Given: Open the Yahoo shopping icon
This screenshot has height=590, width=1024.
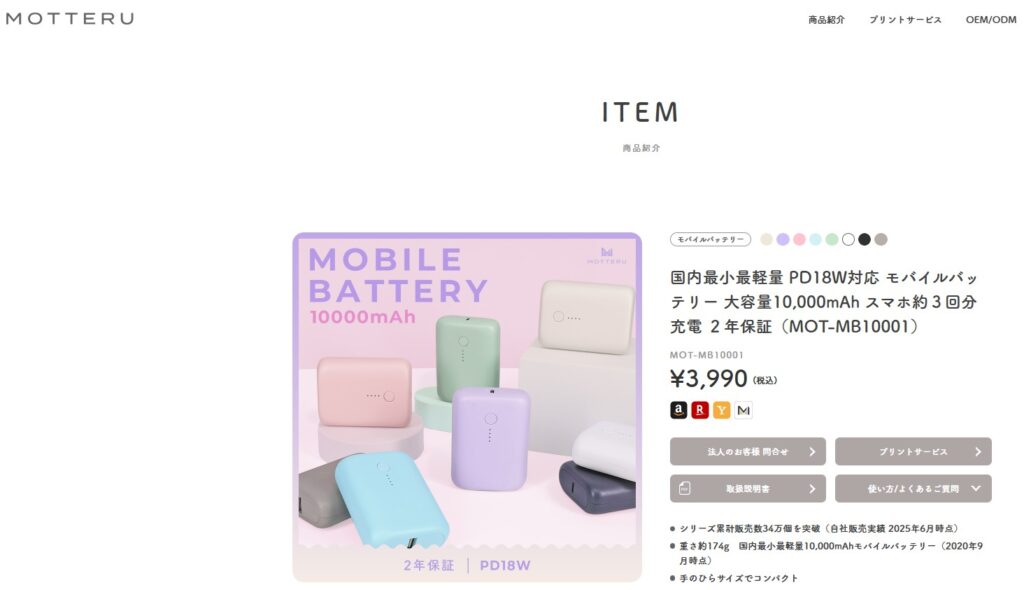Looking at the screenshot, I should coord(722,410).
